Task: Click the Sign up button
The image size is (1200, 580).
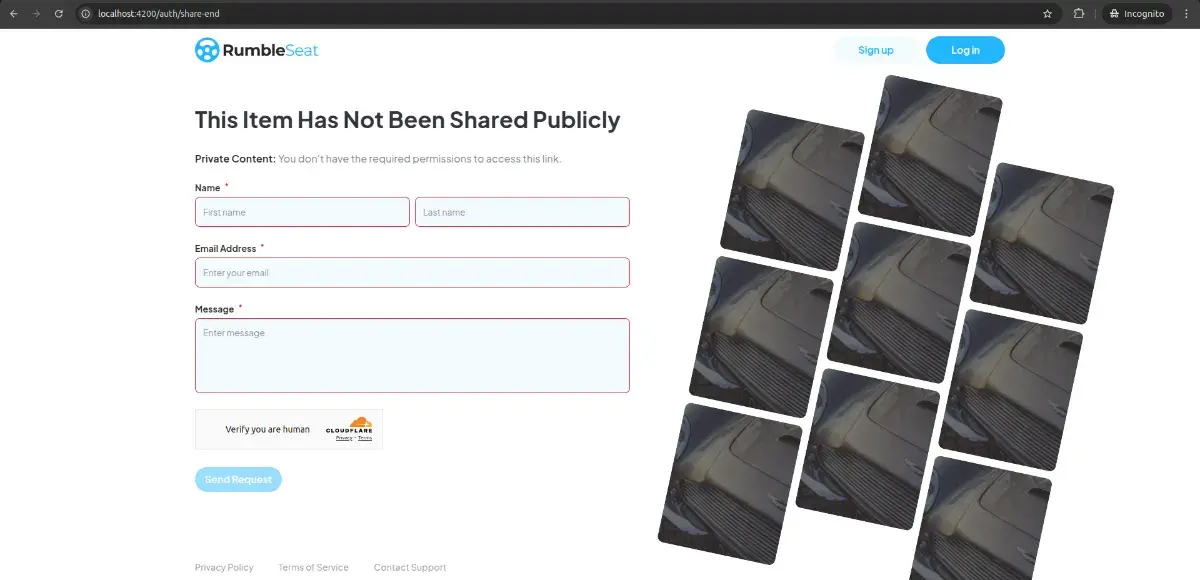Action: coord(876,50)
